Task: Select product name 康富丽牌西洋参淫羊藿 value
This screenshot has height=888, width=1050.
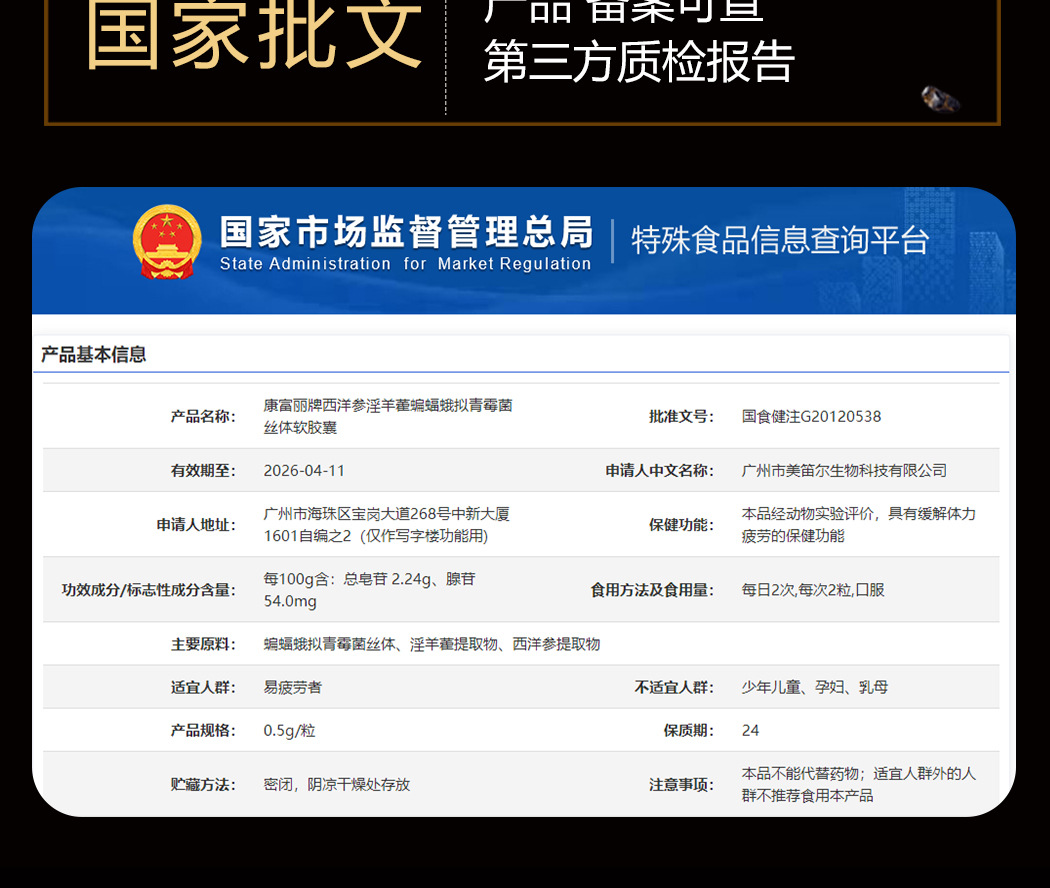Action: pyautogui.click(x=388, y=417)
